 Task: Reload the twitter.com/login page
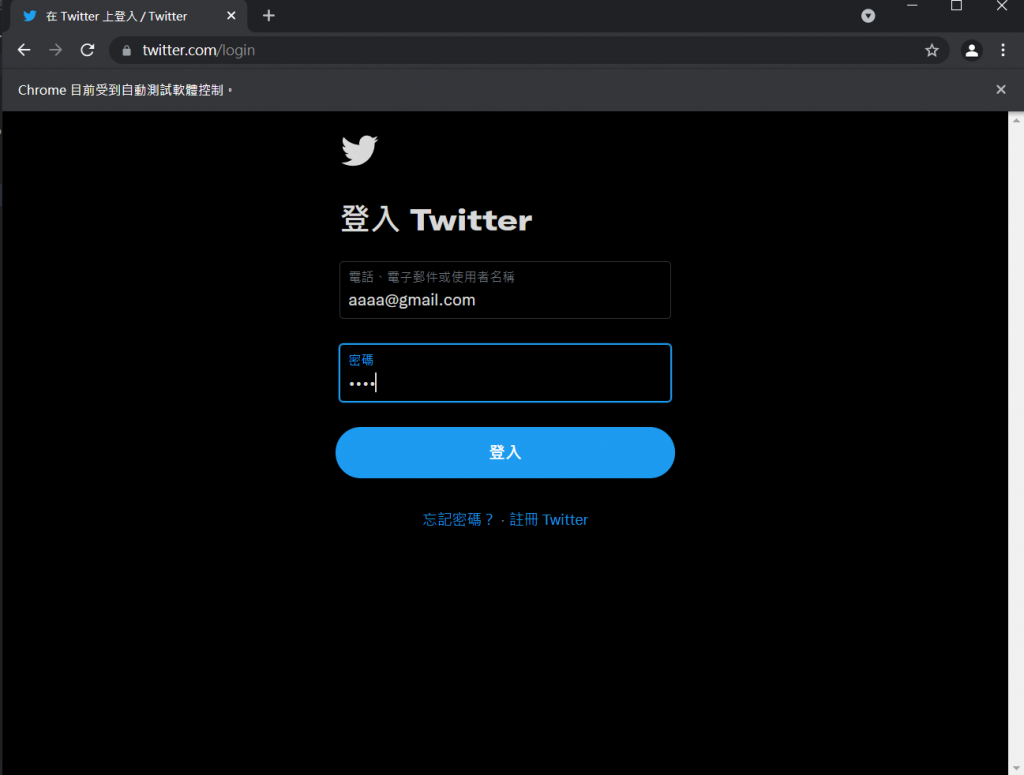click(x=88, y=50)
